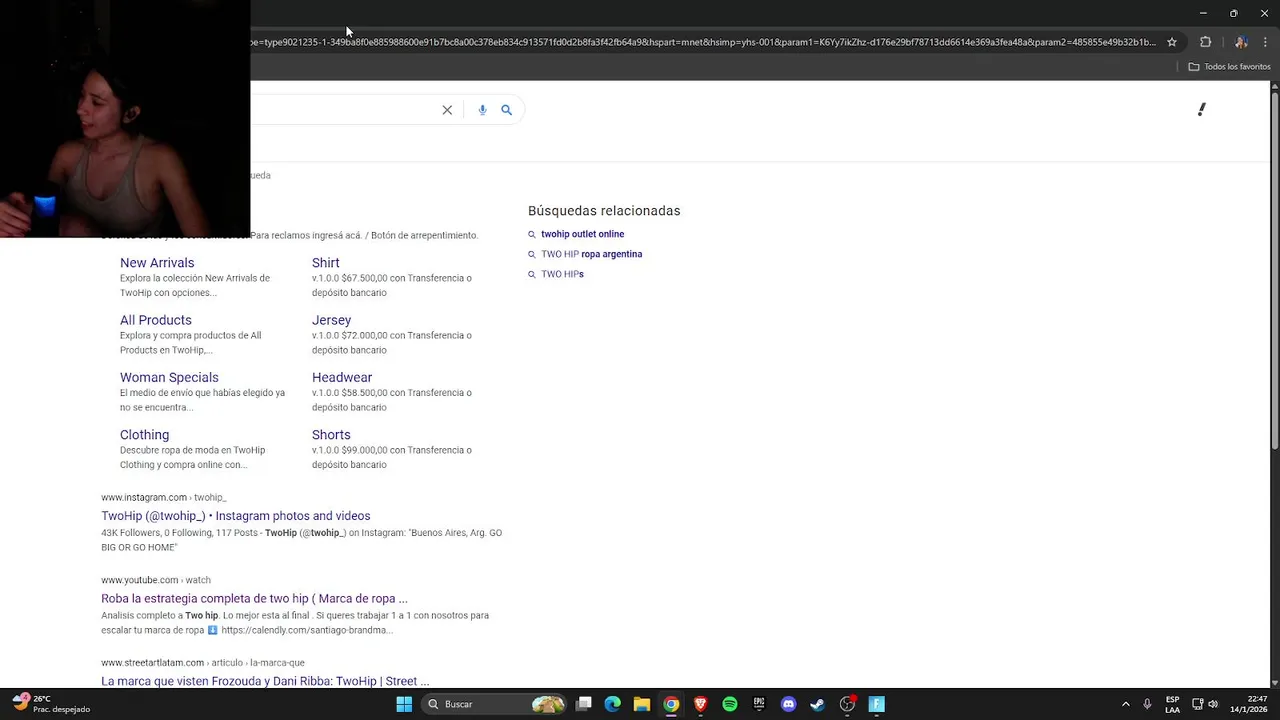
Task: Open File Explorer from the taskbar
Action: (x=642, y=704)
